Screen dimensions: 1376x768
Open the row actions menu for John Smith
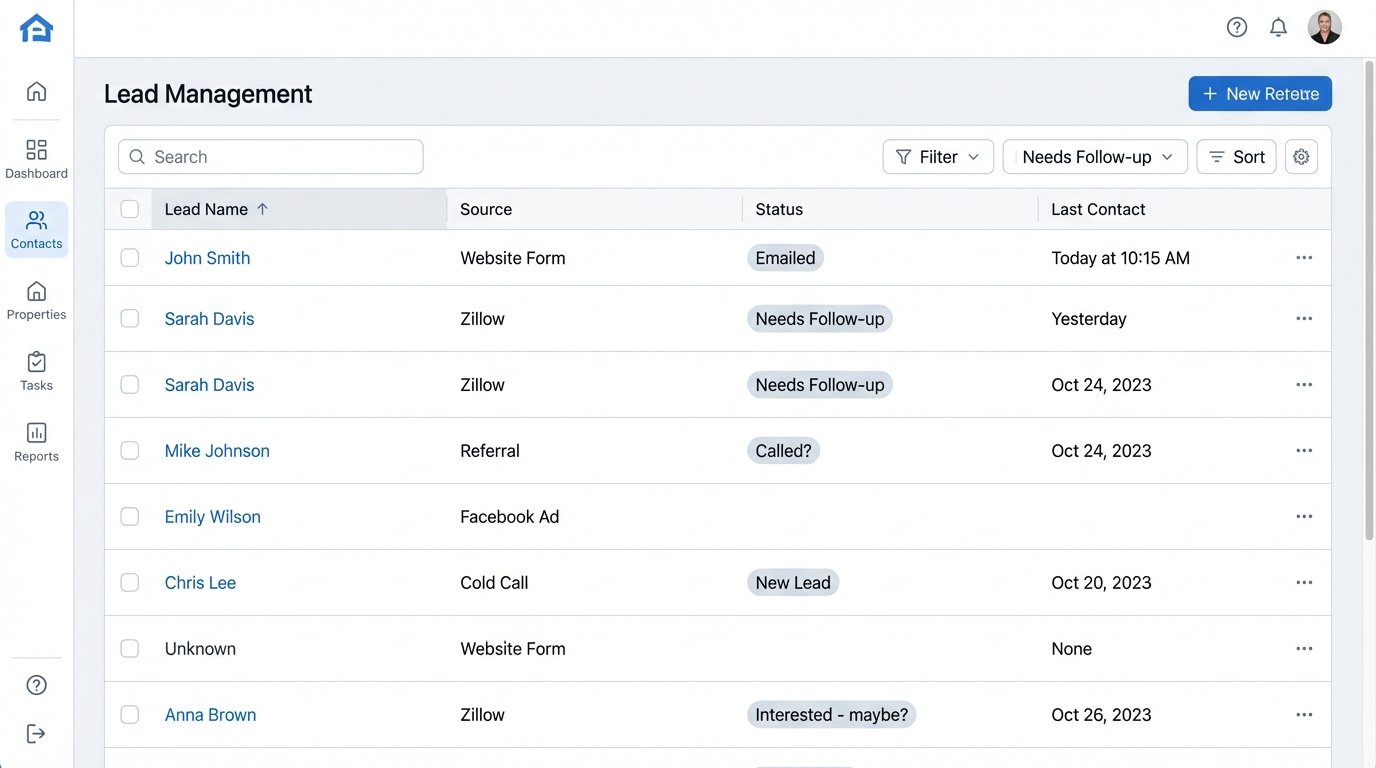coord(1303,257)
